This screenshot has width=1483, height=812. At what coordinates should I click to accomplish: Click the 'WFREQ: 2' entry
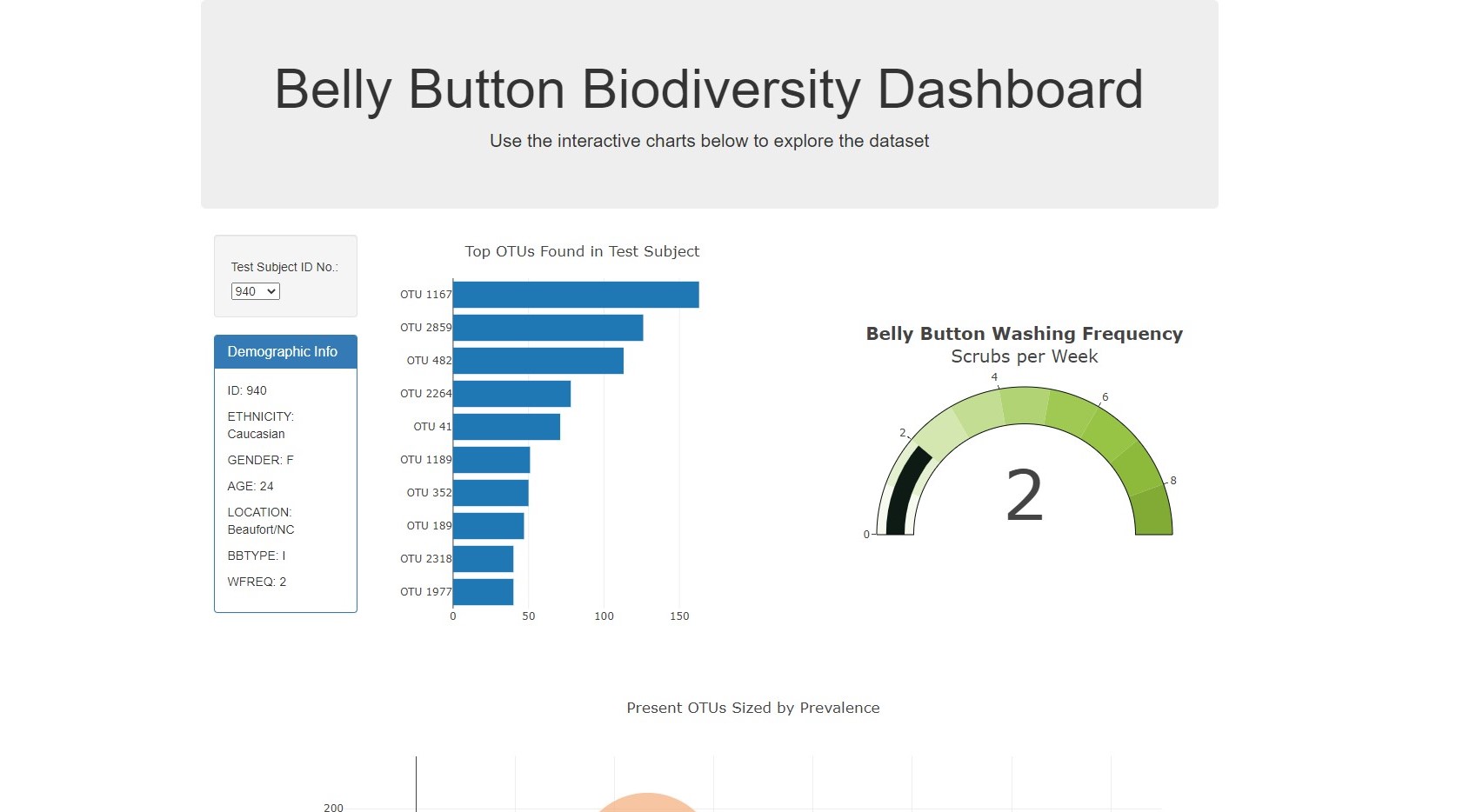(257, 582)
